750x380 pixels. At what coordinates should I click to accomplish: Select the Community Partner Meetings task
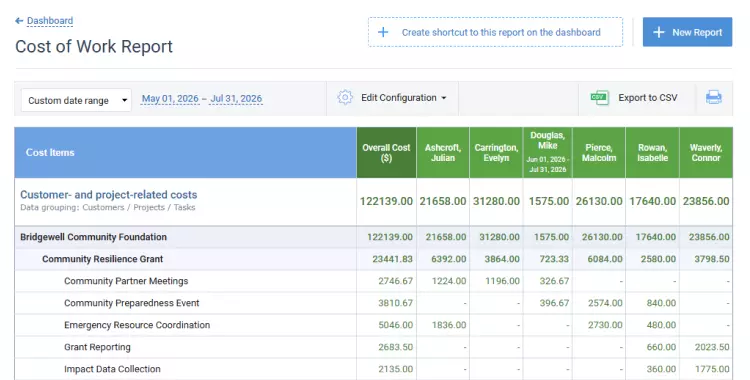click(x=126, y=281)
